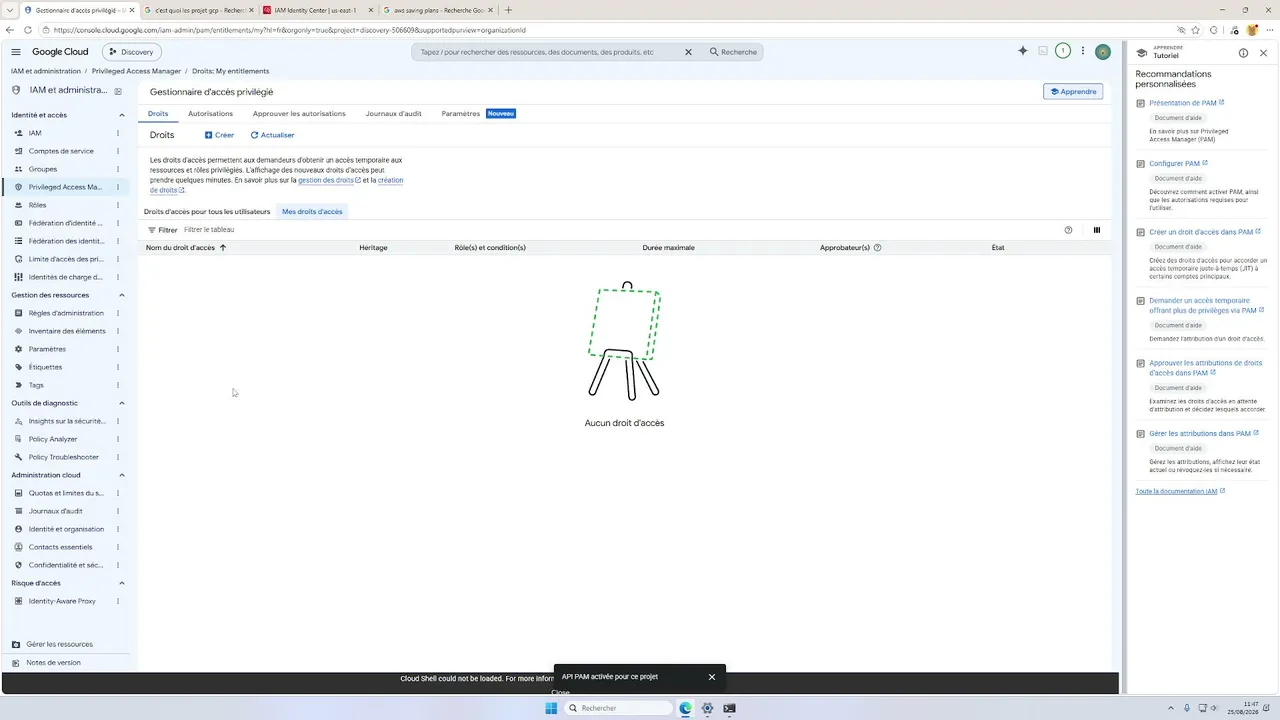Collapse the Risque d'accès section

tap(122, 583)
